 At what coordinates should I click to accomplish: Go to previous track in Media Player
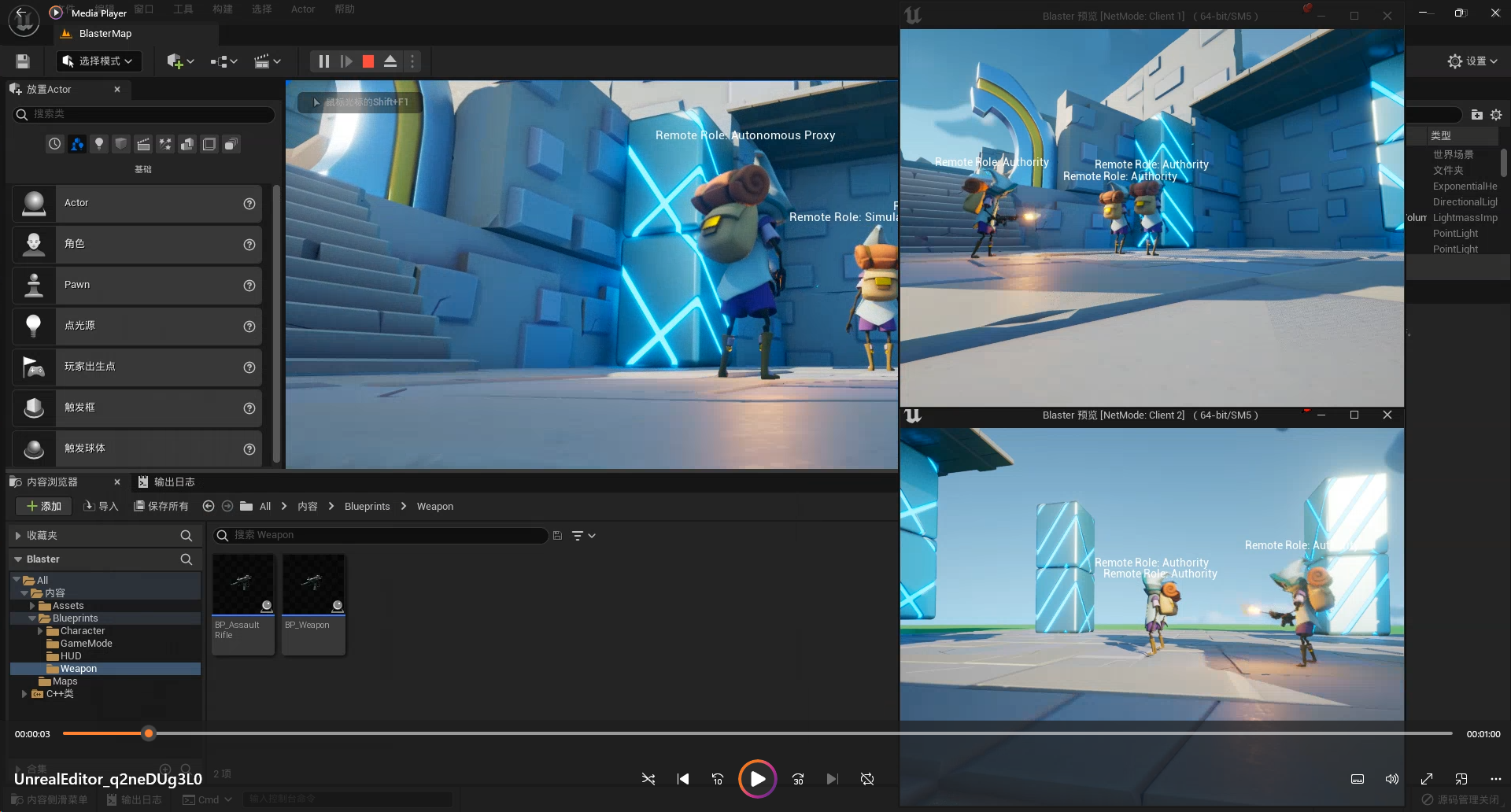tap(683, 779)
